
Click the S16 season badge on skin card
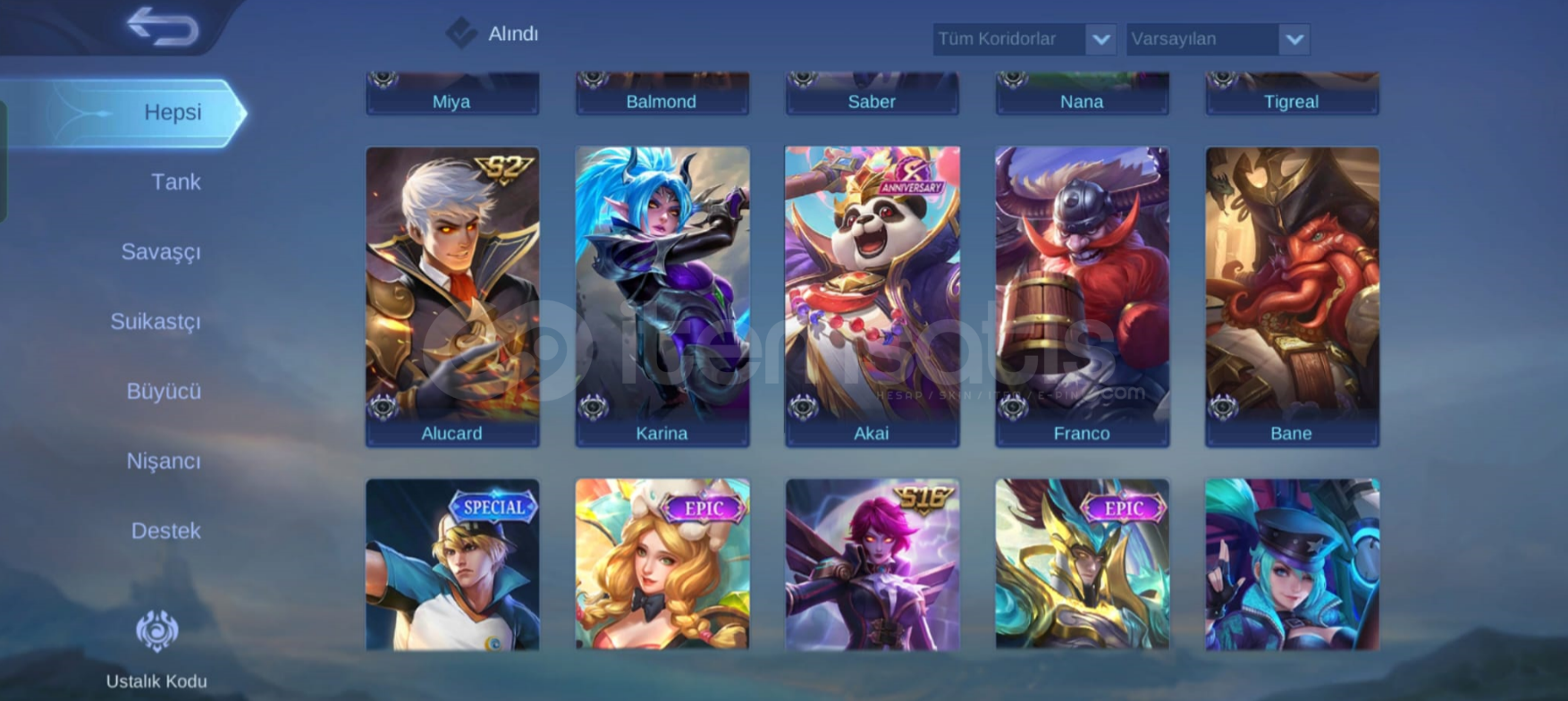pyautogui.click(x=923, y=497)
